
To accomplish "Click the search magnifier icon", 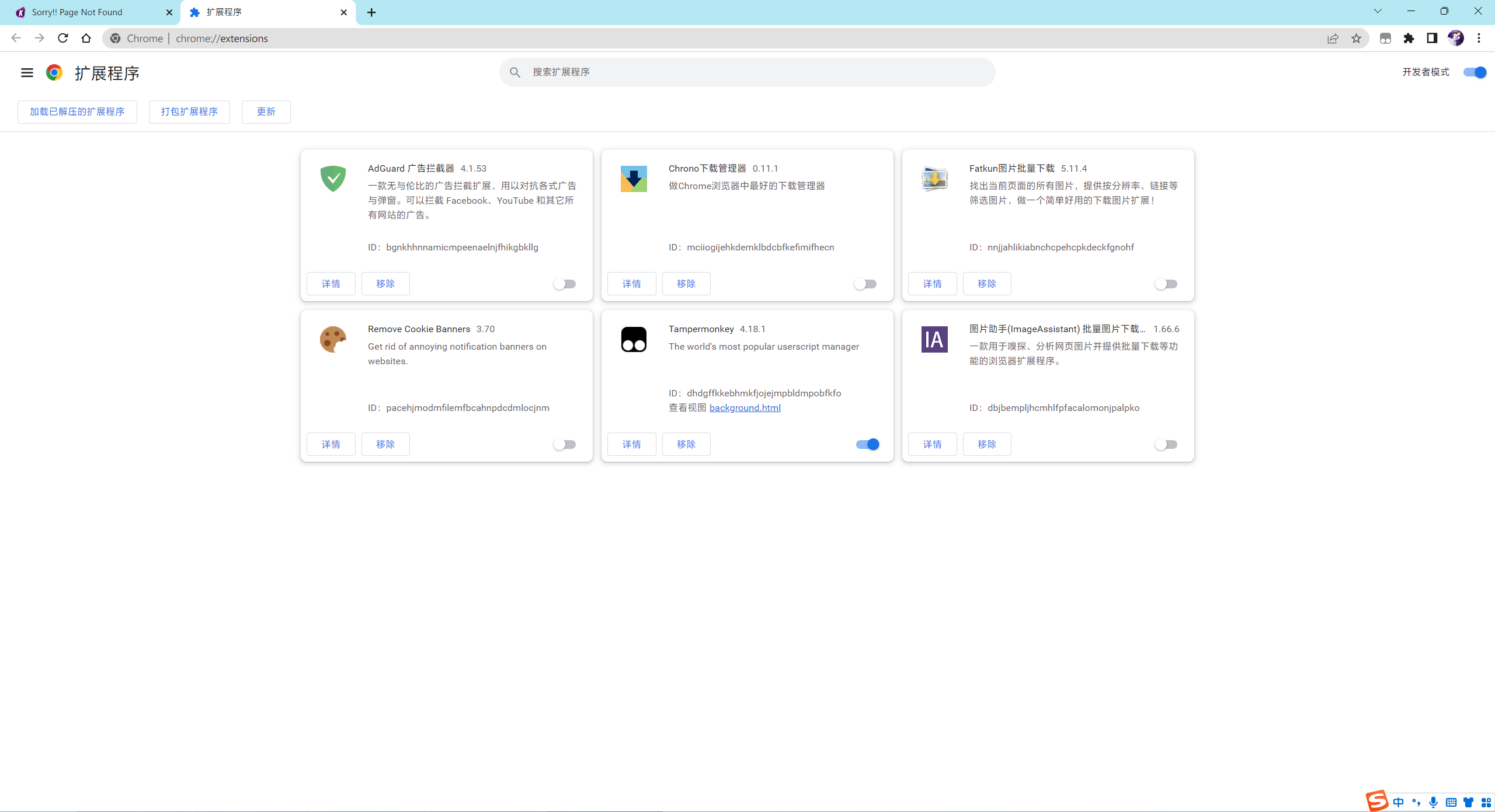I will 514,72.
